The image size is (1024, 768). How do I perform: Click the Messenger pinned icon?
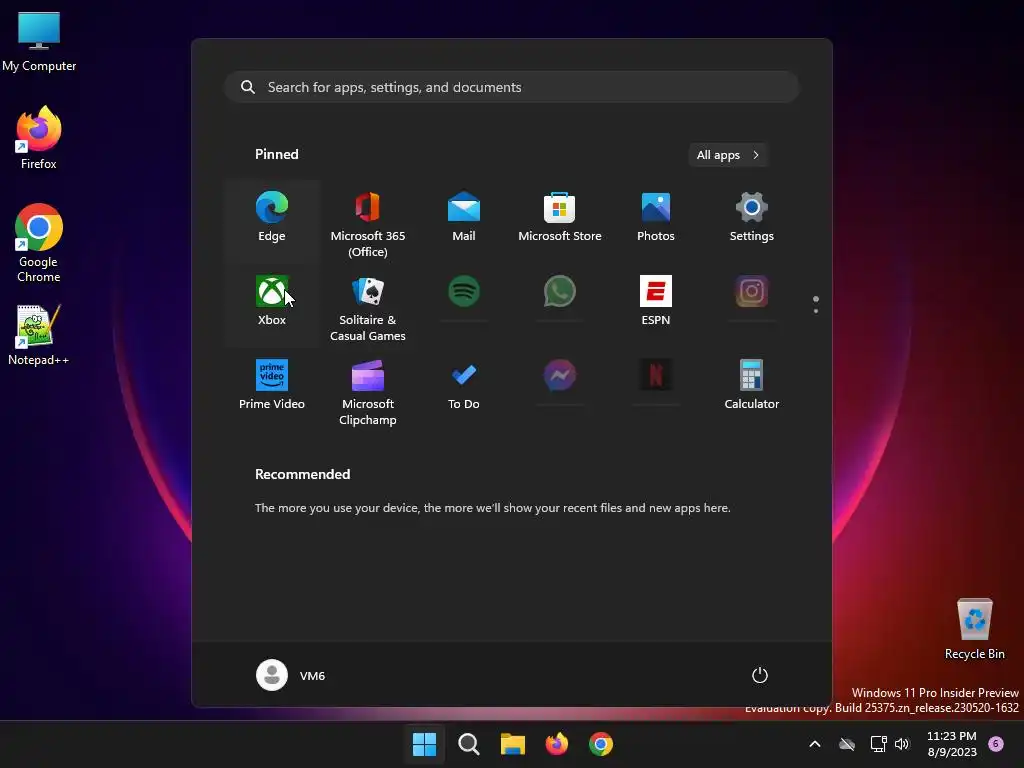tap(560, 375)
